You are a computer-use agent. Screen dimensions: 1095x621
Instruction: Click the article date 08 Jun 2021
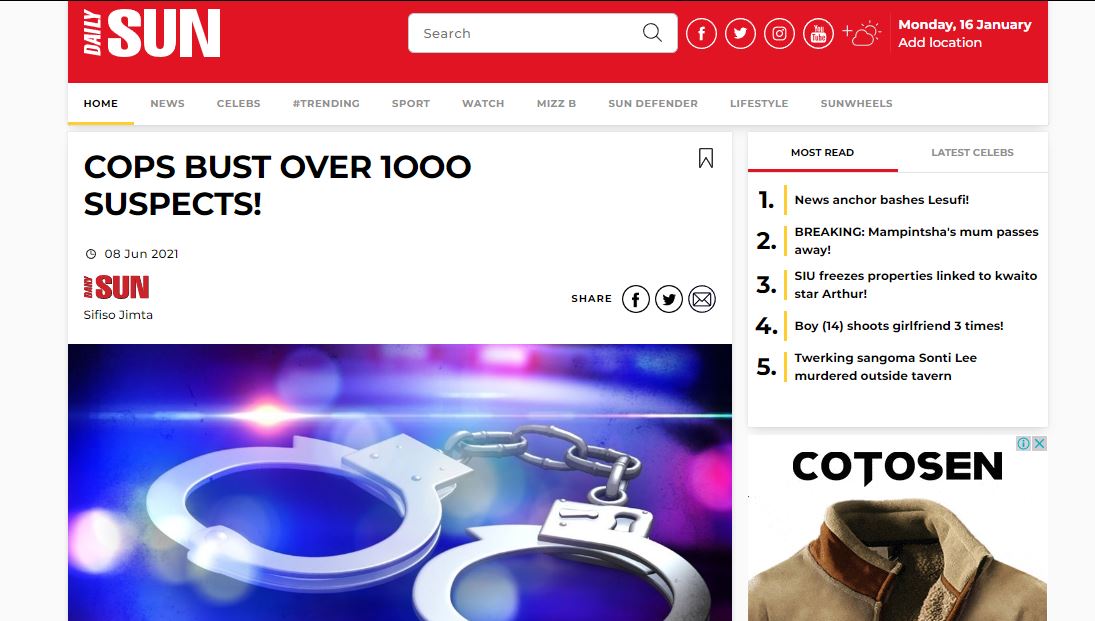coord(141,254)
